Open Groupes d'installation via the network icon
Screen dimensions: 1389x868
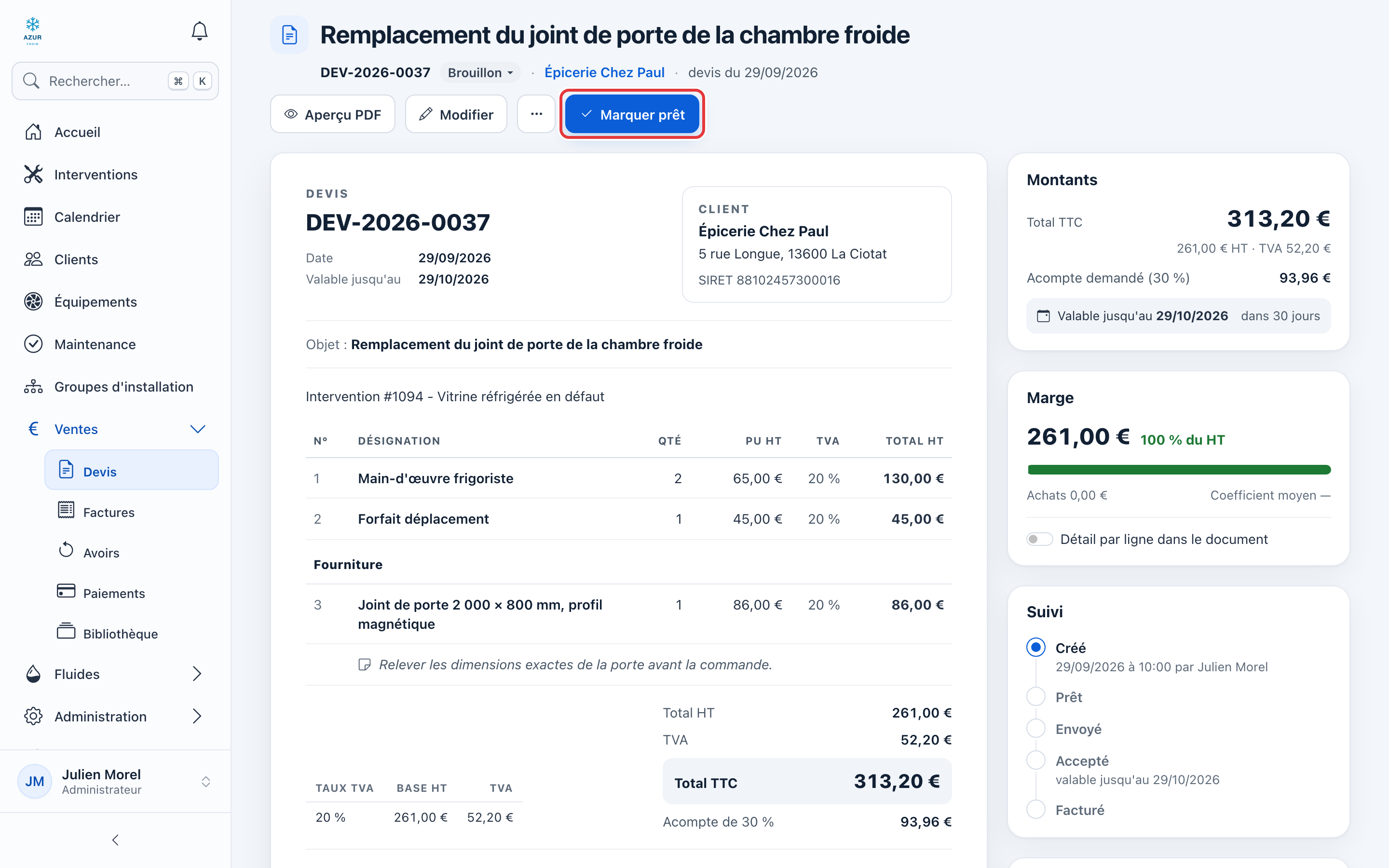33,387
